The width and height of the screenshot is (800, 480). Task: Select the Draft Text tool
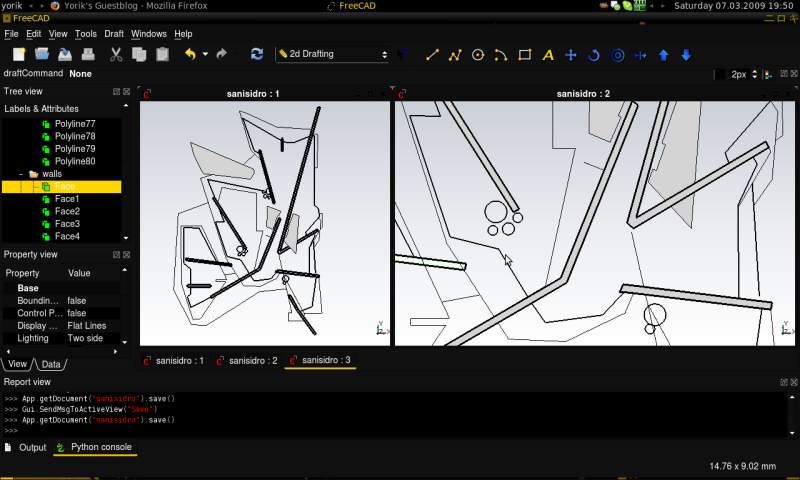[x=547, y=54]
